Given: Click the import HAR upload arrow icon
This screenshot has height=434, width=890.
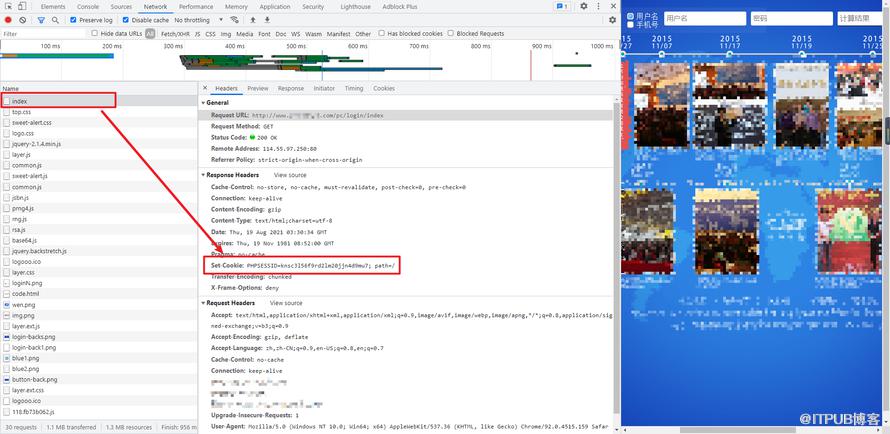Looking at the screenshot, I should tap(253, 20).
